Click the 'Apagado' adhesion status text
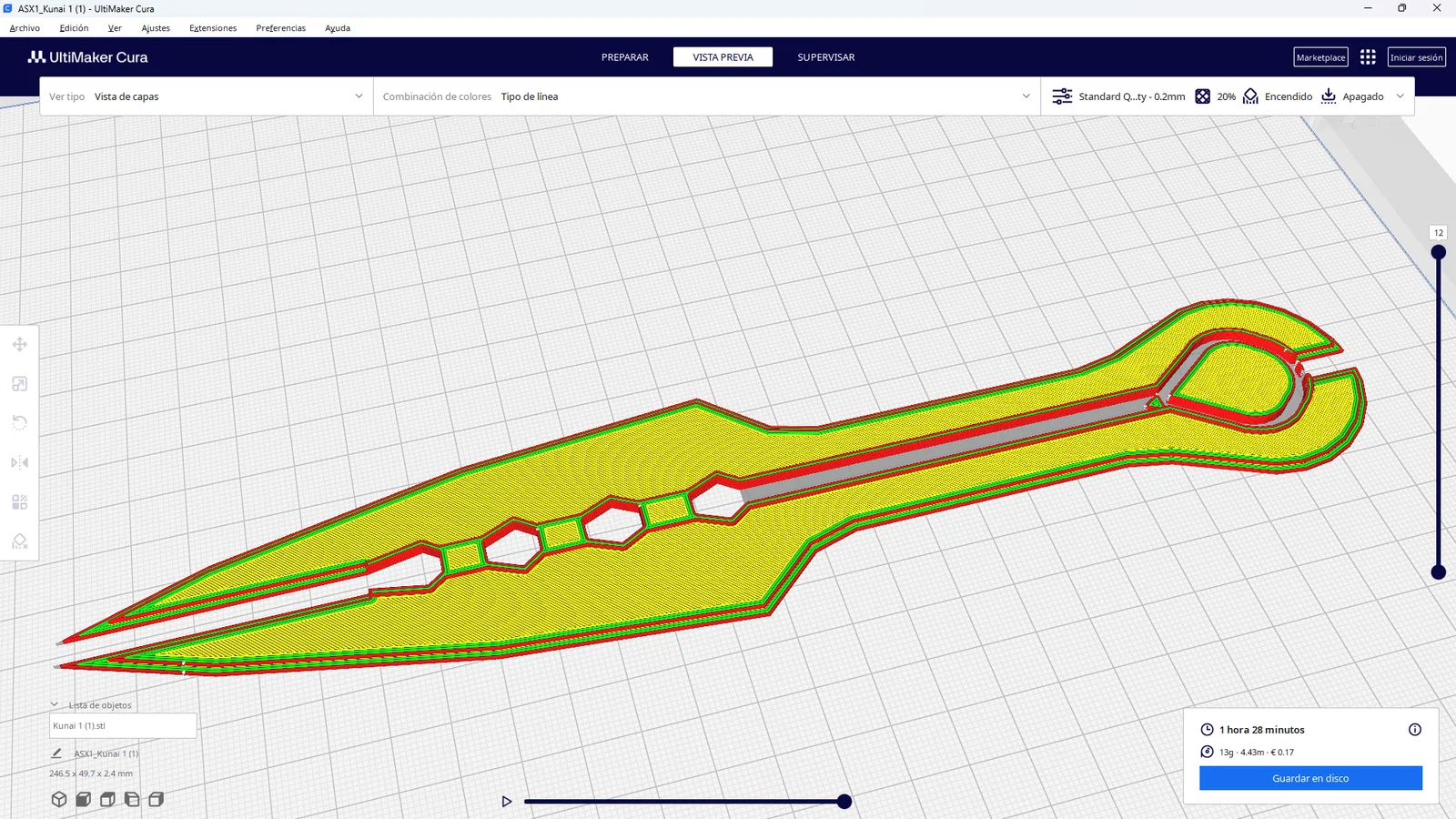Viewport: 1456px width, 819px height. pos(1363,96)
